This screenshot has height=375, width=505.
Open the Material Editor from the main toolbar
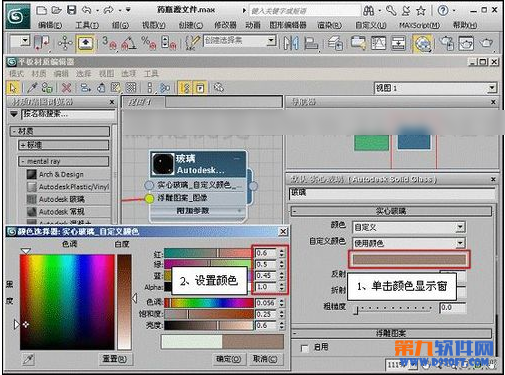coord(422,44)
